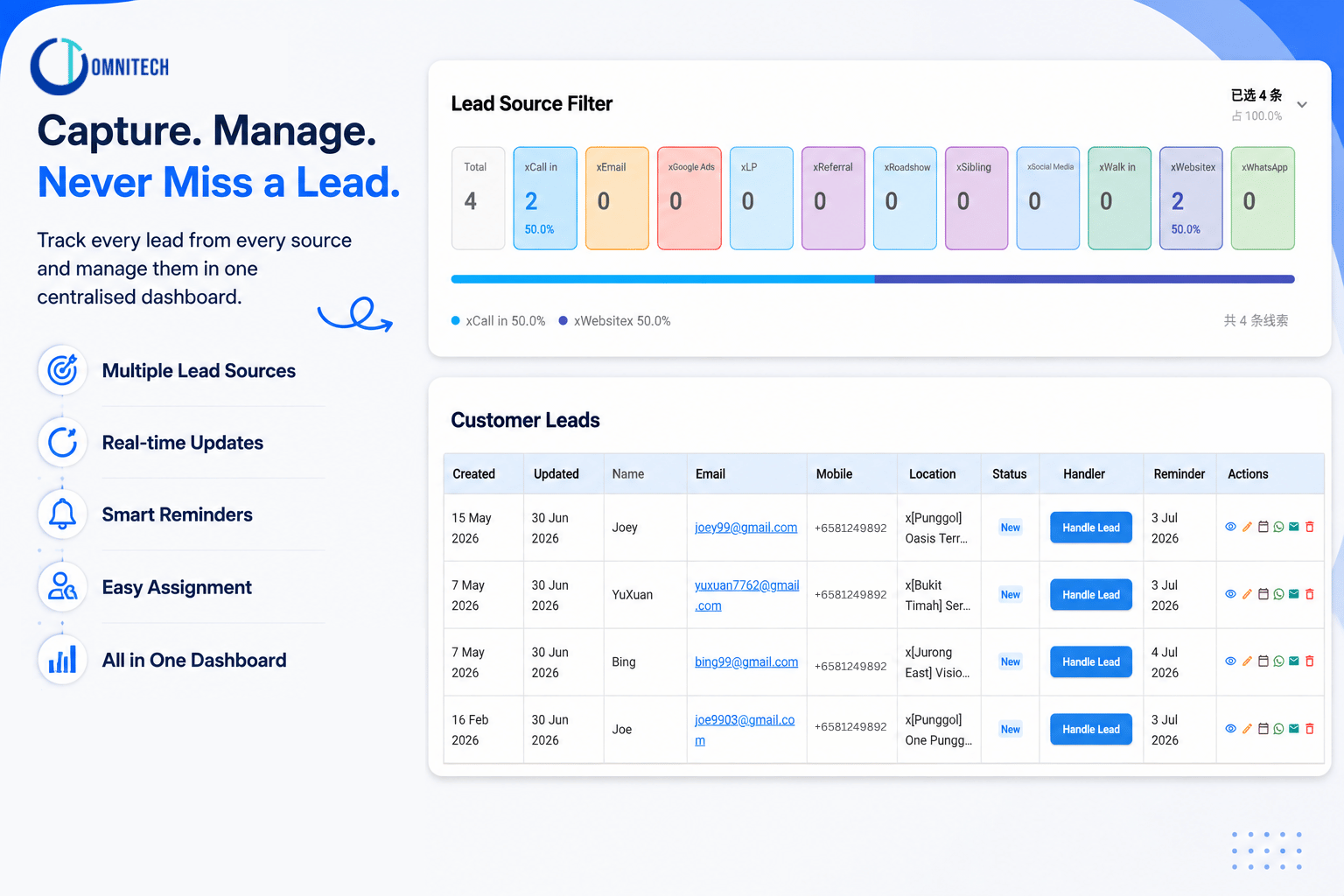
Task: Toggle the xSocial Media source card
Action: pos(1048,198)
